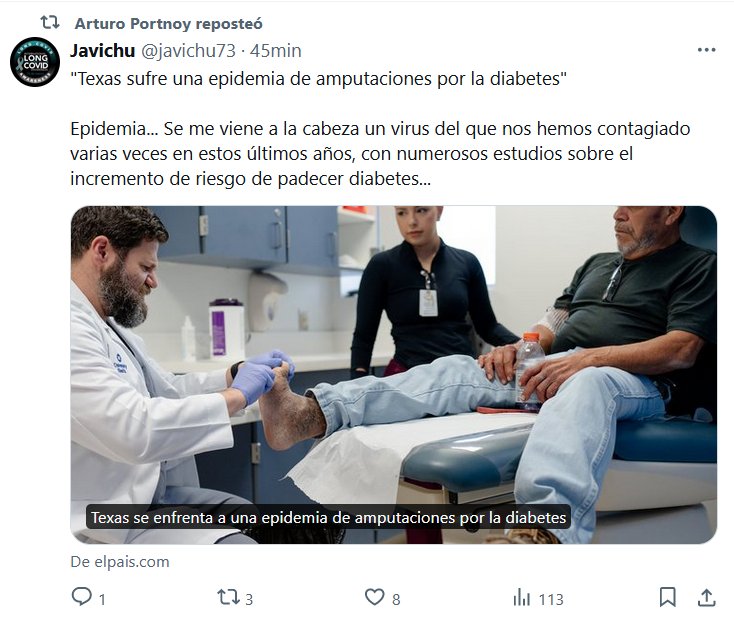The image size is (734, 624).
Task: View the 3 reposts count
Action: 249,599
